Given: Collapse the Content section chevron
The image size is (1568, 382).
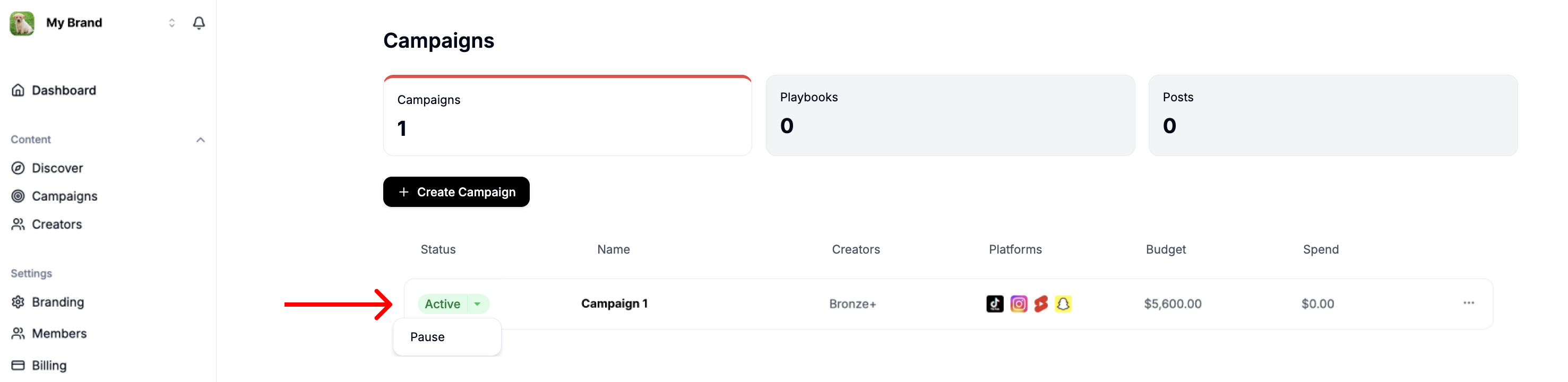Looking at the screenshot, I should (200, 140).
